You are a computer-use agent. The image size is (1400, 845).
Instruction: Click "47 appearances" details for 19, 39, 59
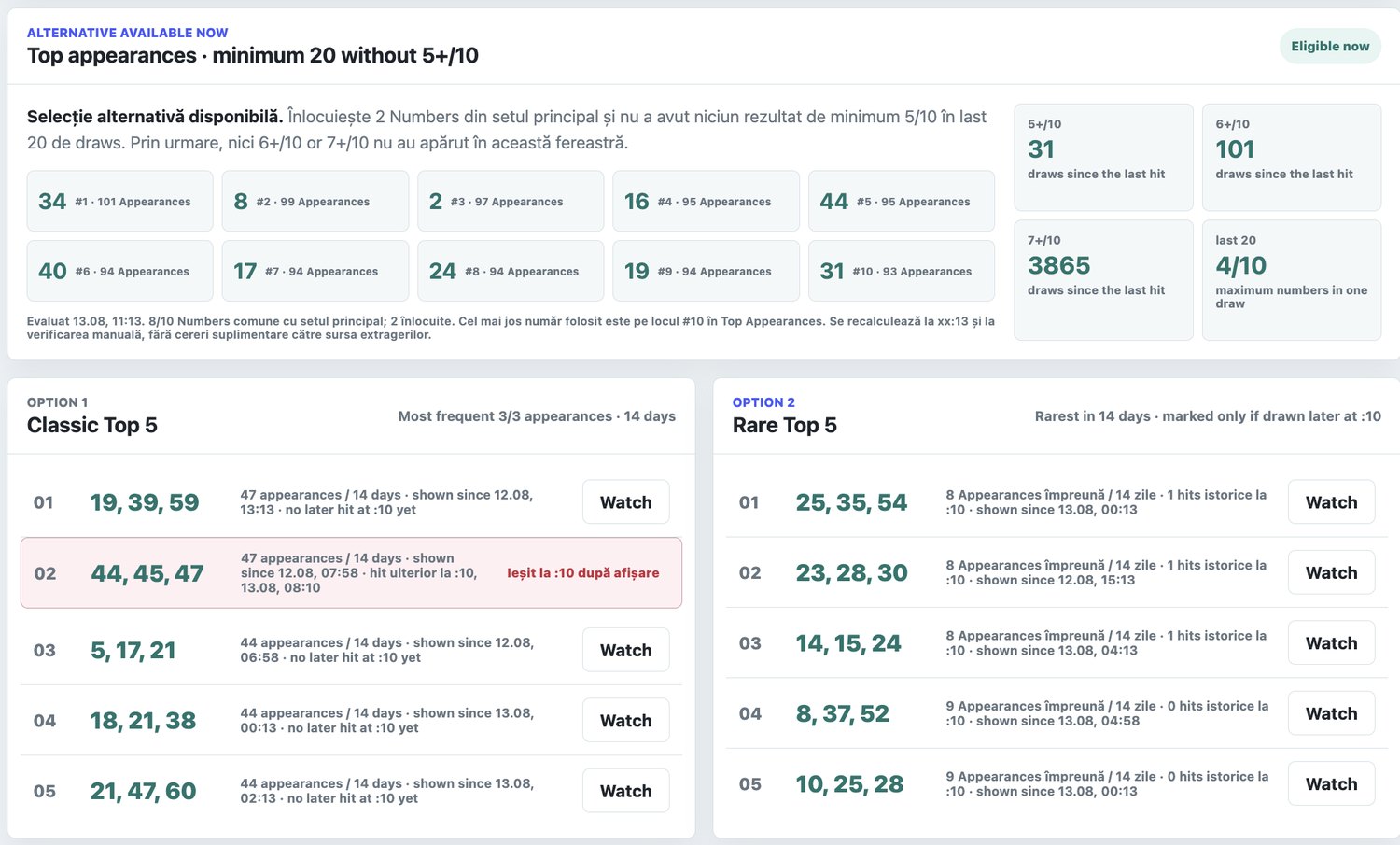[x=386, y=502]
